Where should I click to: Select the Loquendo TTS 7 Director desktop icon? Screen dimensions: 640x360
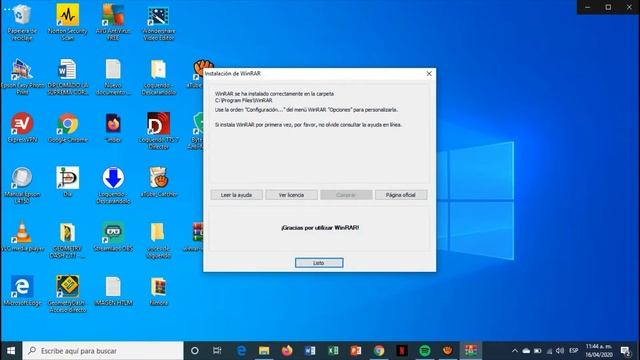[x=159, y=131]
